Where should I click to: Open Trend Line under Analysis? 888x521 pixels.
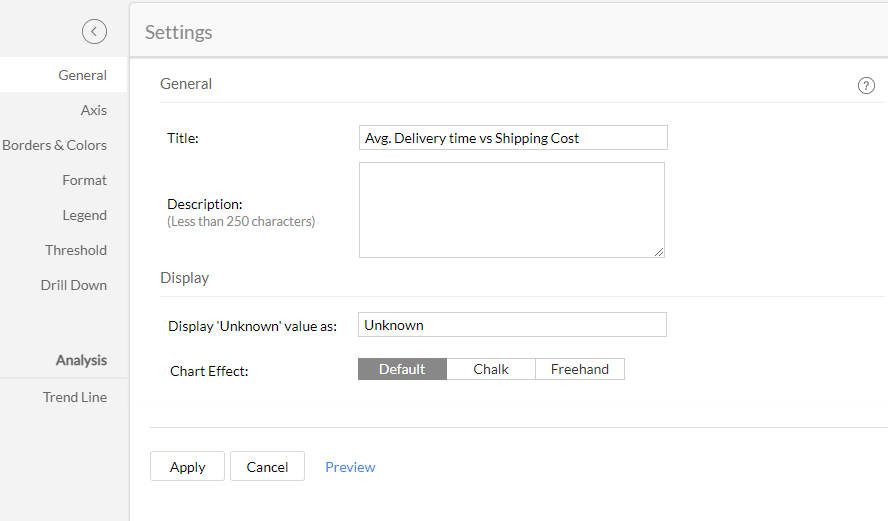click(75, 397)
